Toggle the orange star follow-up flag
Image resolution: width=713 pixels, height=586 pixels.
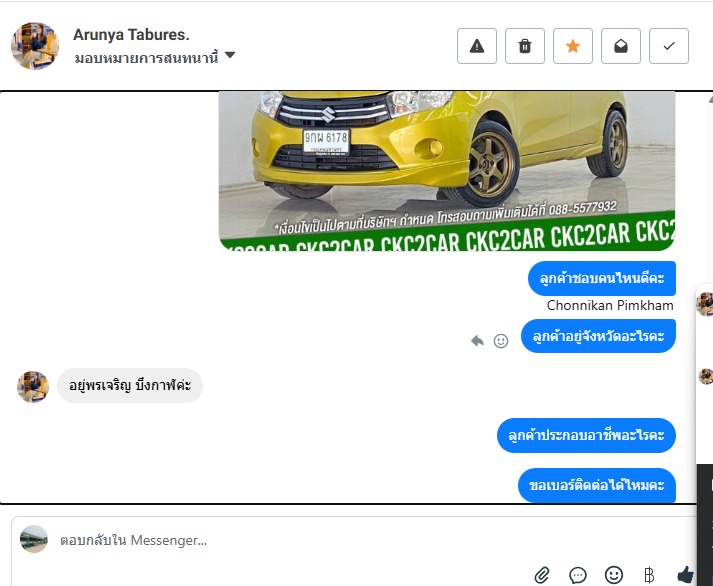(x=573, y=46)
